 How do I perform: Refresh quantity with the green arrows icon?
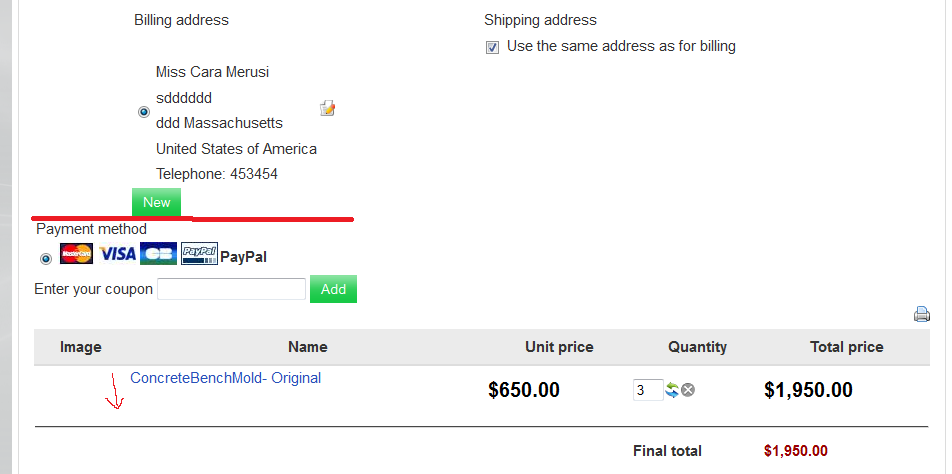pos(672,390)
